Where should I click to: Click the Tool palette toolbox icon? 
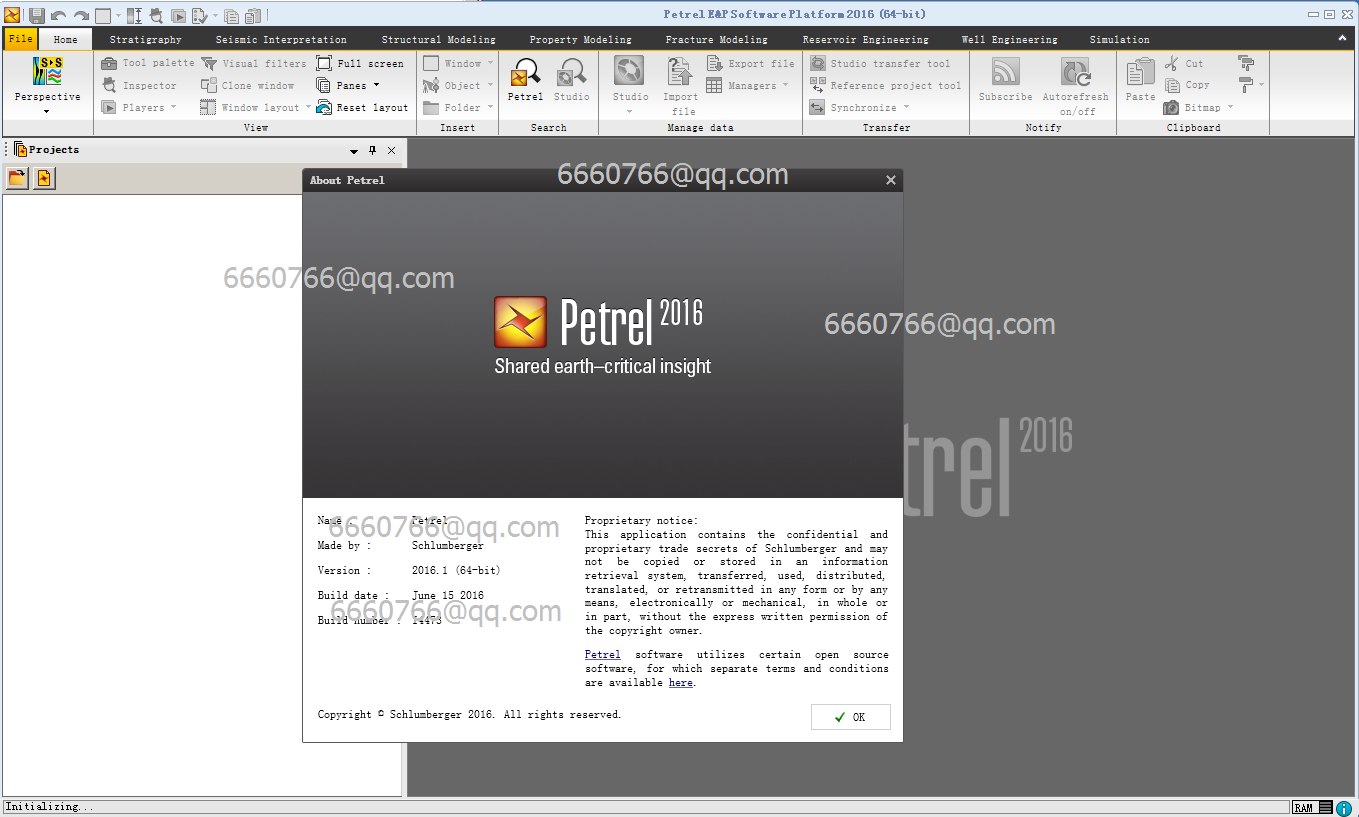coord(109,63)
